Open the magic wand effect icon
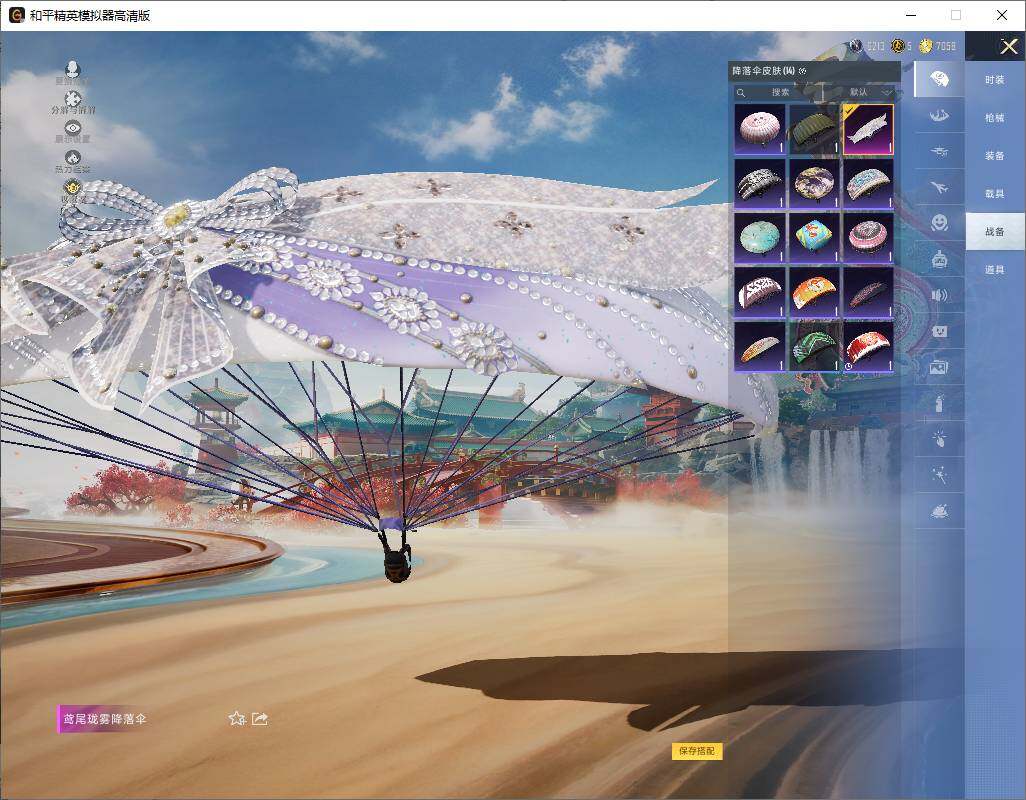The height and width of the screenshot is (800, 1026). (x=939, y=475)
